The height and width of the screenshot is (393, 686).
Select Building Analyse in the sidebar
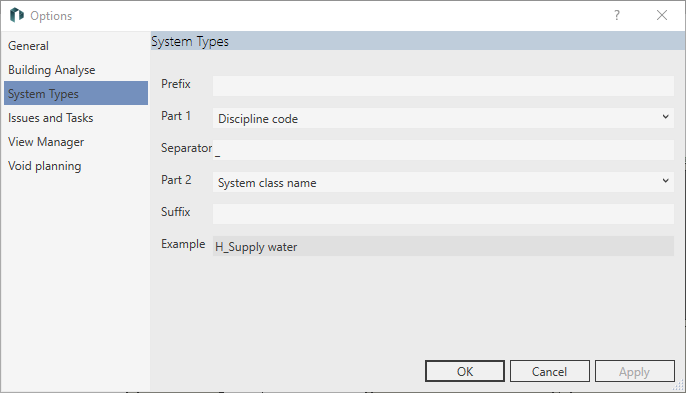pyautogui.click(x=76, y=70)
